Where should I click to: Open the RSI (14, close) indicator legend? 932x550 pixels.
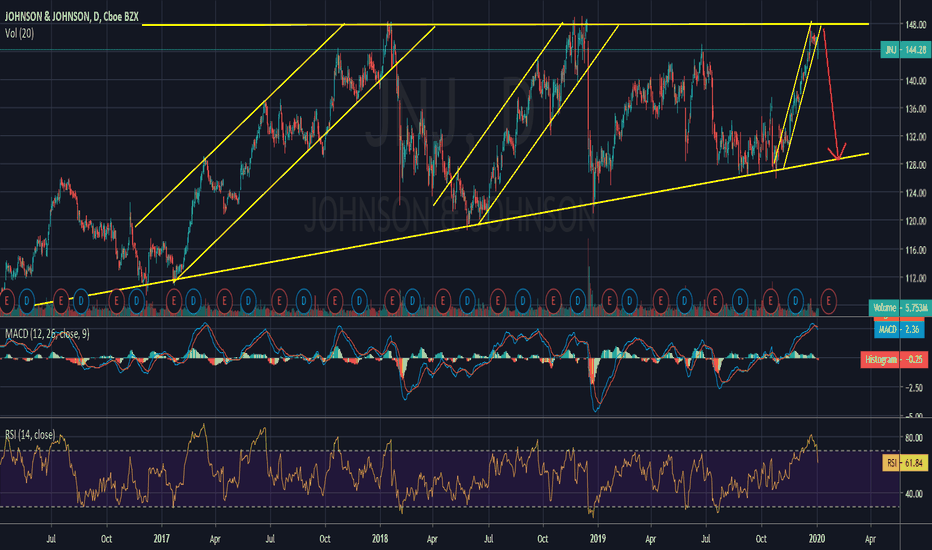pyautogui.click(x=30, y=435)
